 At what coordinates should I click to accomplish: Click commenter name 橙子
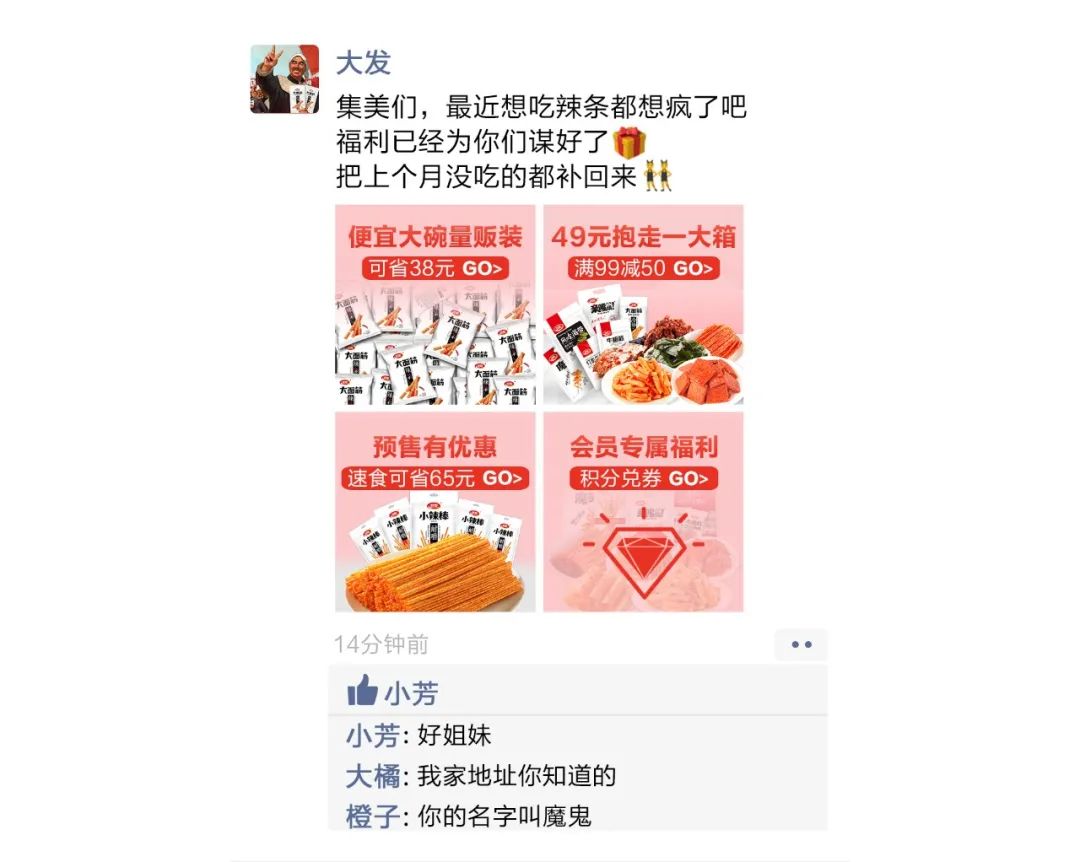click(373, 817)
